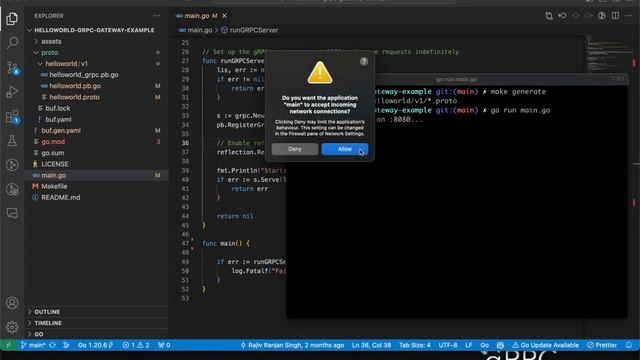The height and width of the screenshot is (360, 640).
Task: Open Makefile in the explorer
Action: click(54, 186)
